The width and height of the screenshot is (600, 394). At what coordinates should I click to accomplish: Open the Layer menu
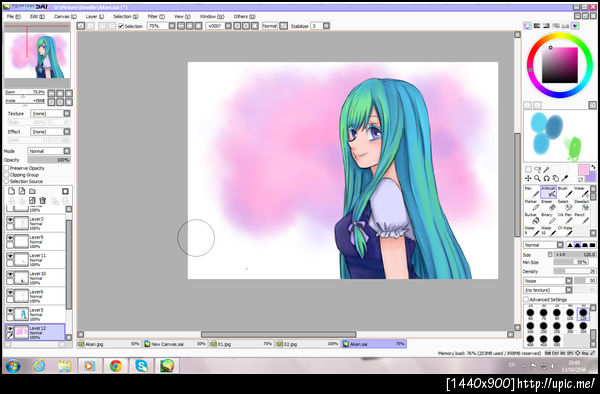pyautogui.click(x=94, y=16)
